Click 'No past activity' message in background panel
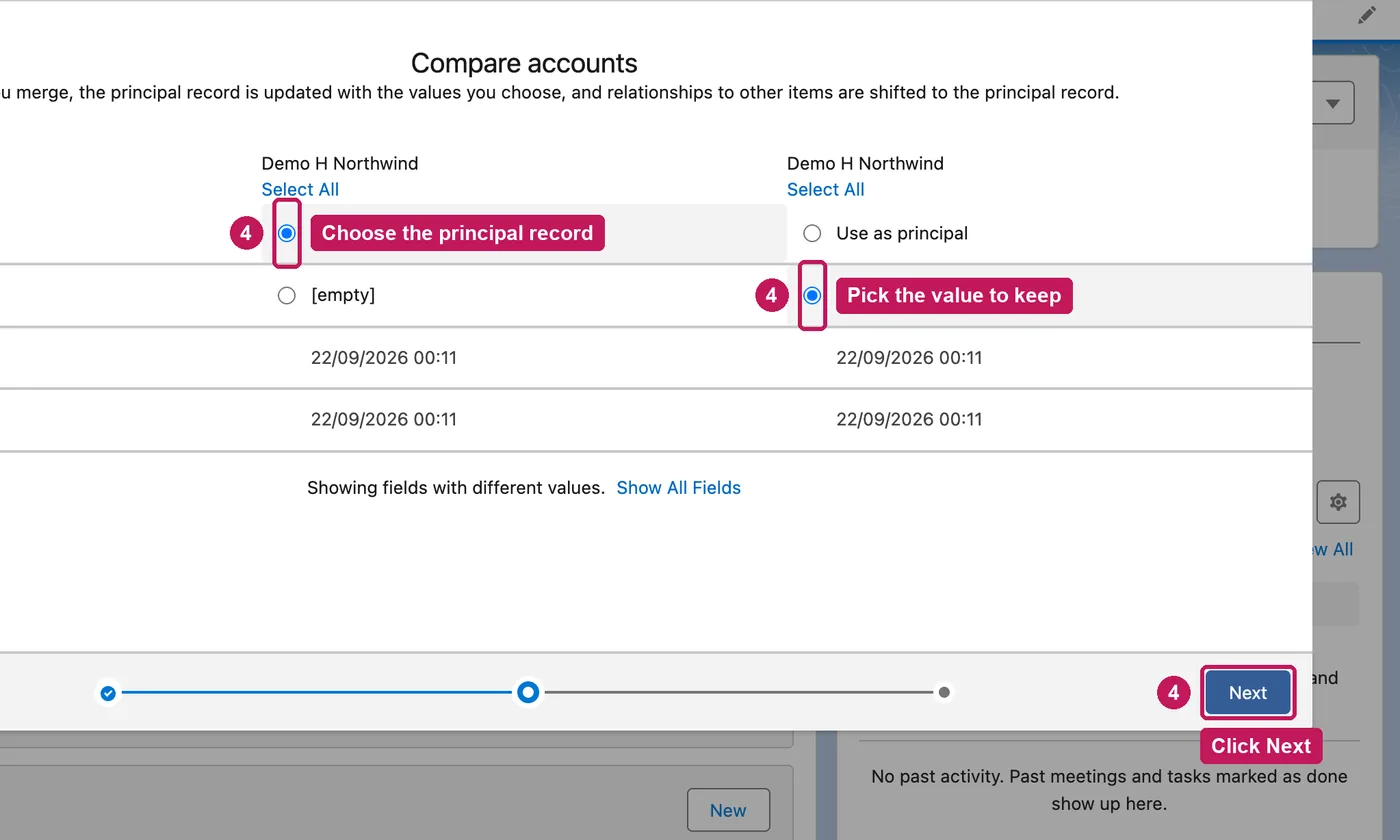Image resolution: width=1400 pixels, height=840 pixels. (x=1109, y=789)
